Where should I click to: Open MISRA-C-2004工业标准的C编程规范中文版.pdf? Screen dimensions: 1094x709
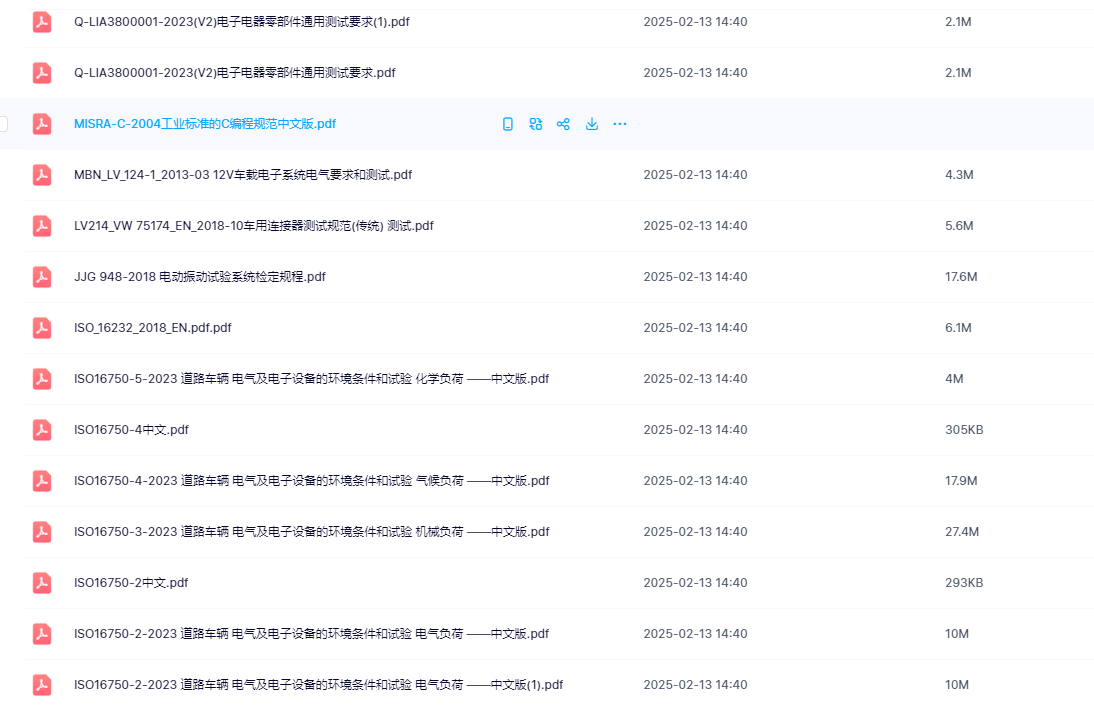[205, 124]
